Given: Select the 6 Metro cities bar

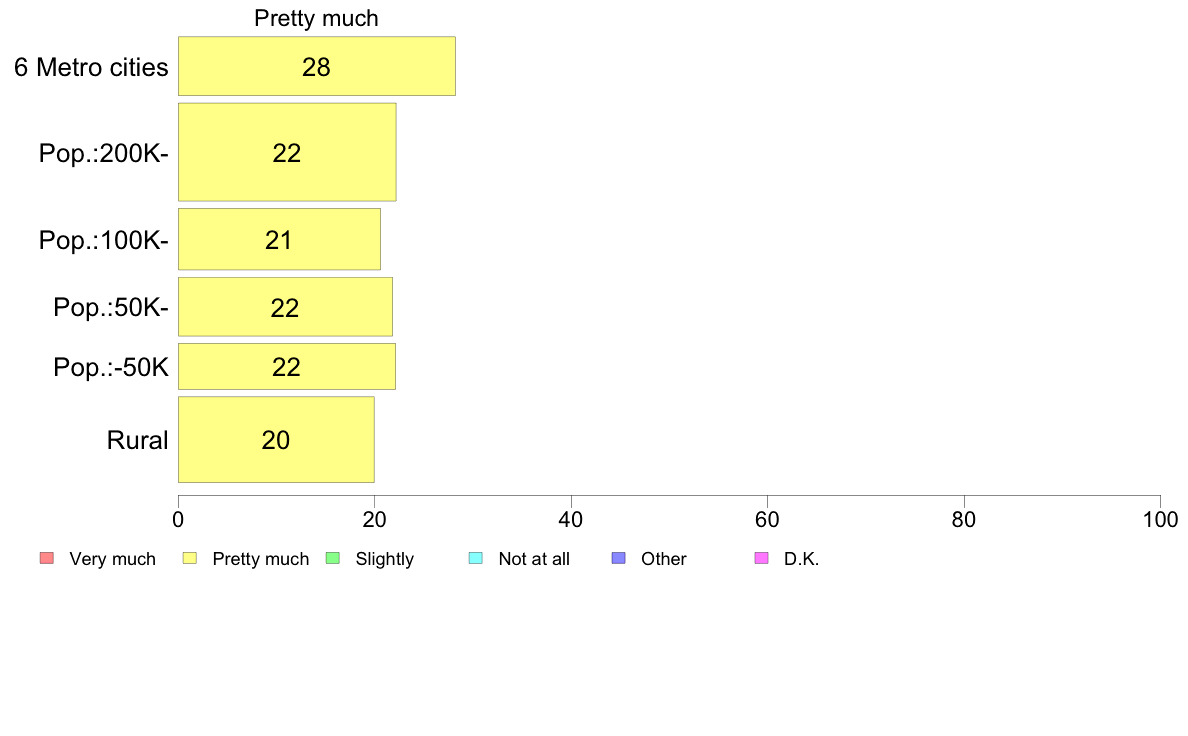Looking at the screenshot, I should pos(317,66).
